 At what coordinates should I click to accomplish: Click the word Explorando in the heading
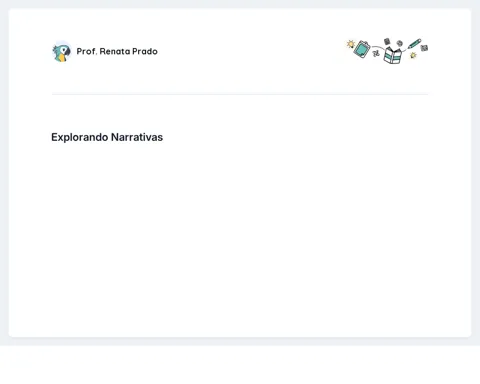pyautogui.click(x=79, y=137)
